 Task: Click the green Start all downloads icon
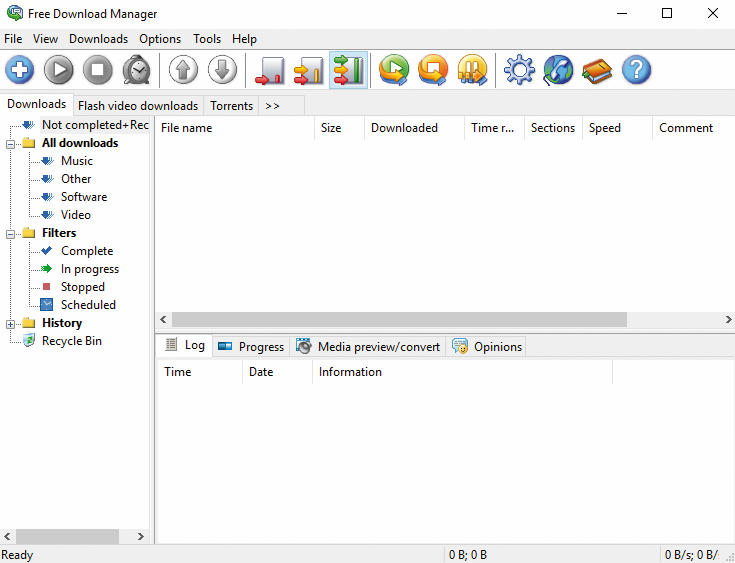394,70
